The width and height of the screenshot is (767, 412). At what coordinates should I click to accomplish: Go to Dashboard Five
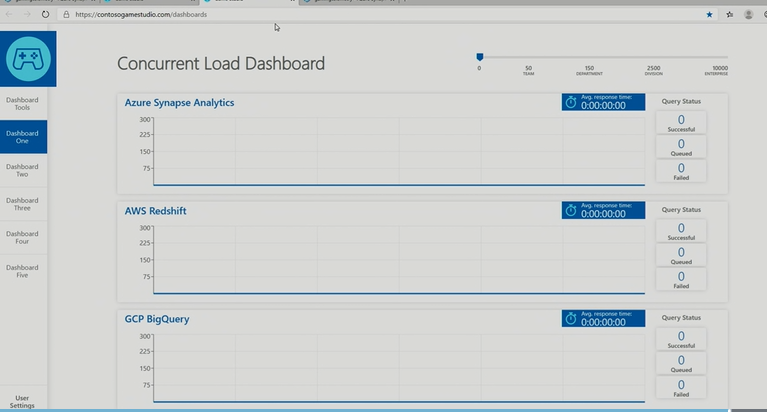23,272
